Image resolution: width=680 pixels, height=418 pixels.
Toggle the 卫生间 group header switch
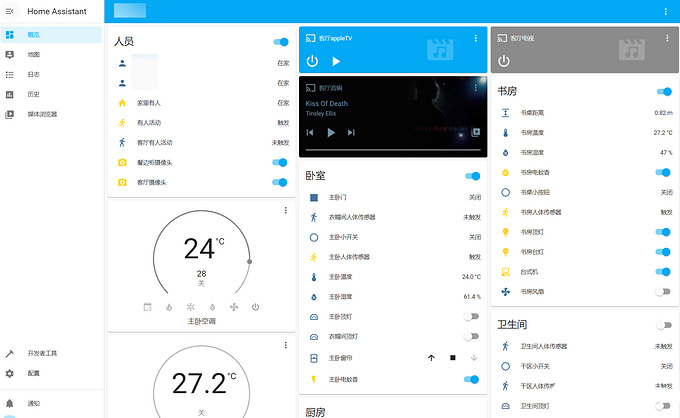[x=664, y=325]
